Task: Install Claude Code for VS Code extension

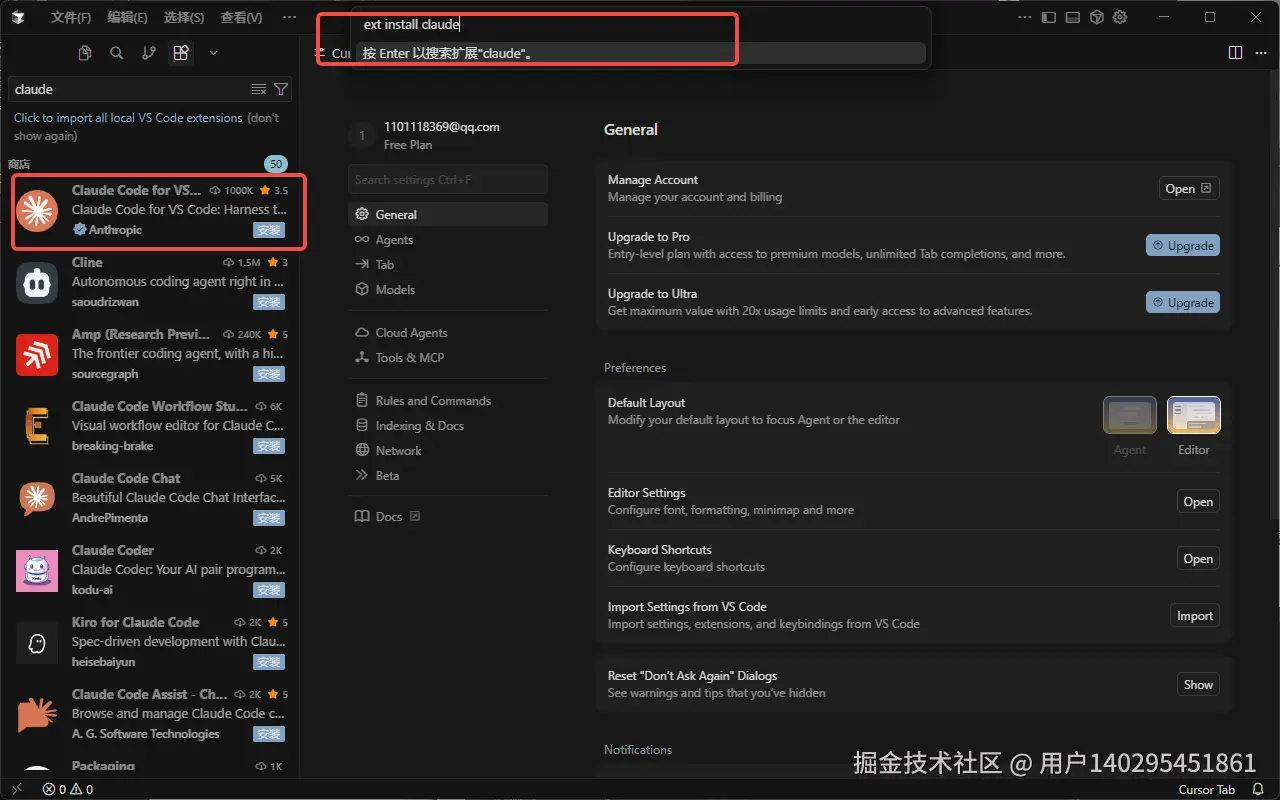Action: 269,230
